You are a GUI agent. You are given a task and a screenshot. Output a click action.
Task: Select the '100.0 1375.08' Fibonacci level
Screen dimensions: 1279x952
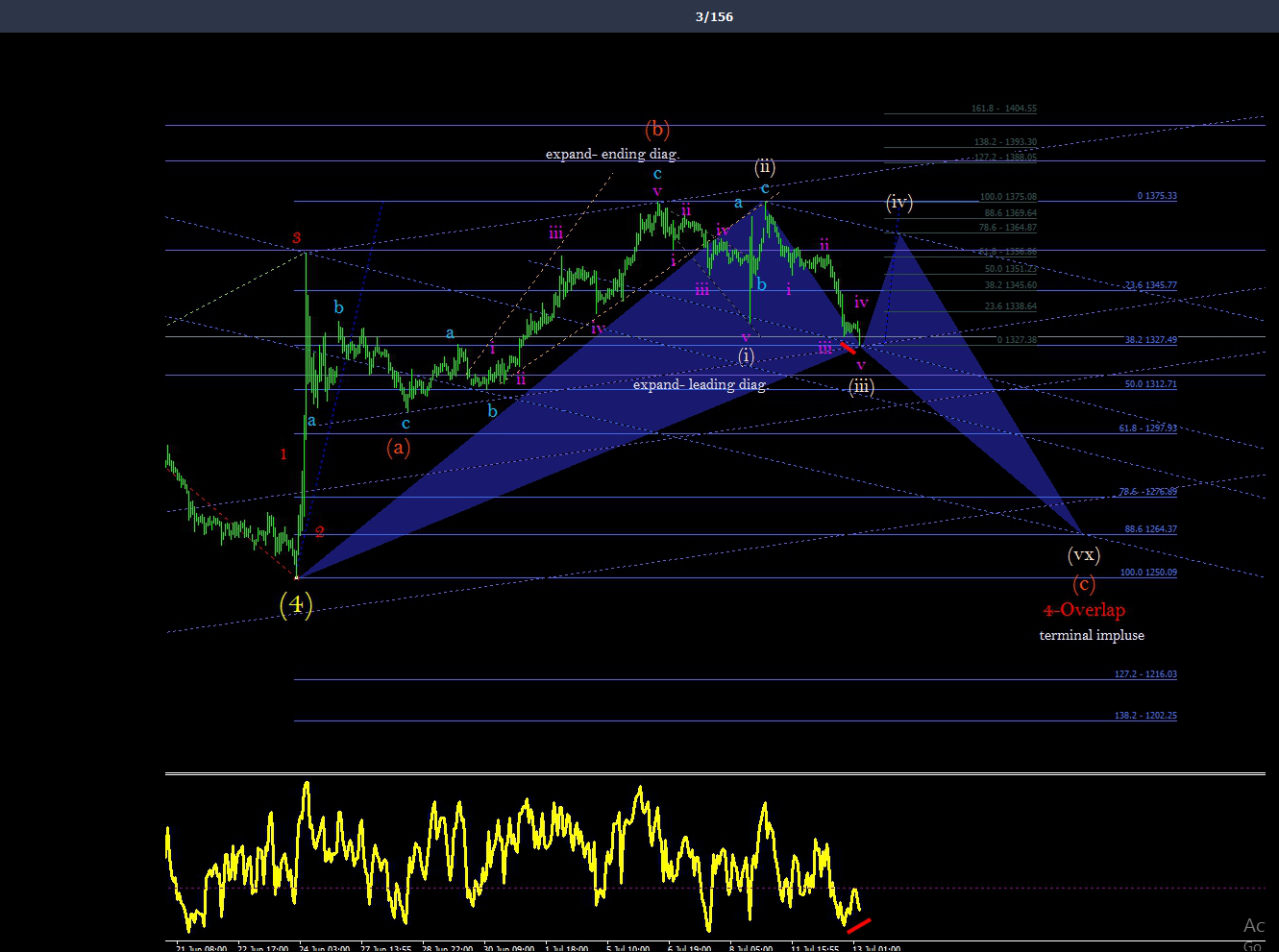[x=1008, y=197]
